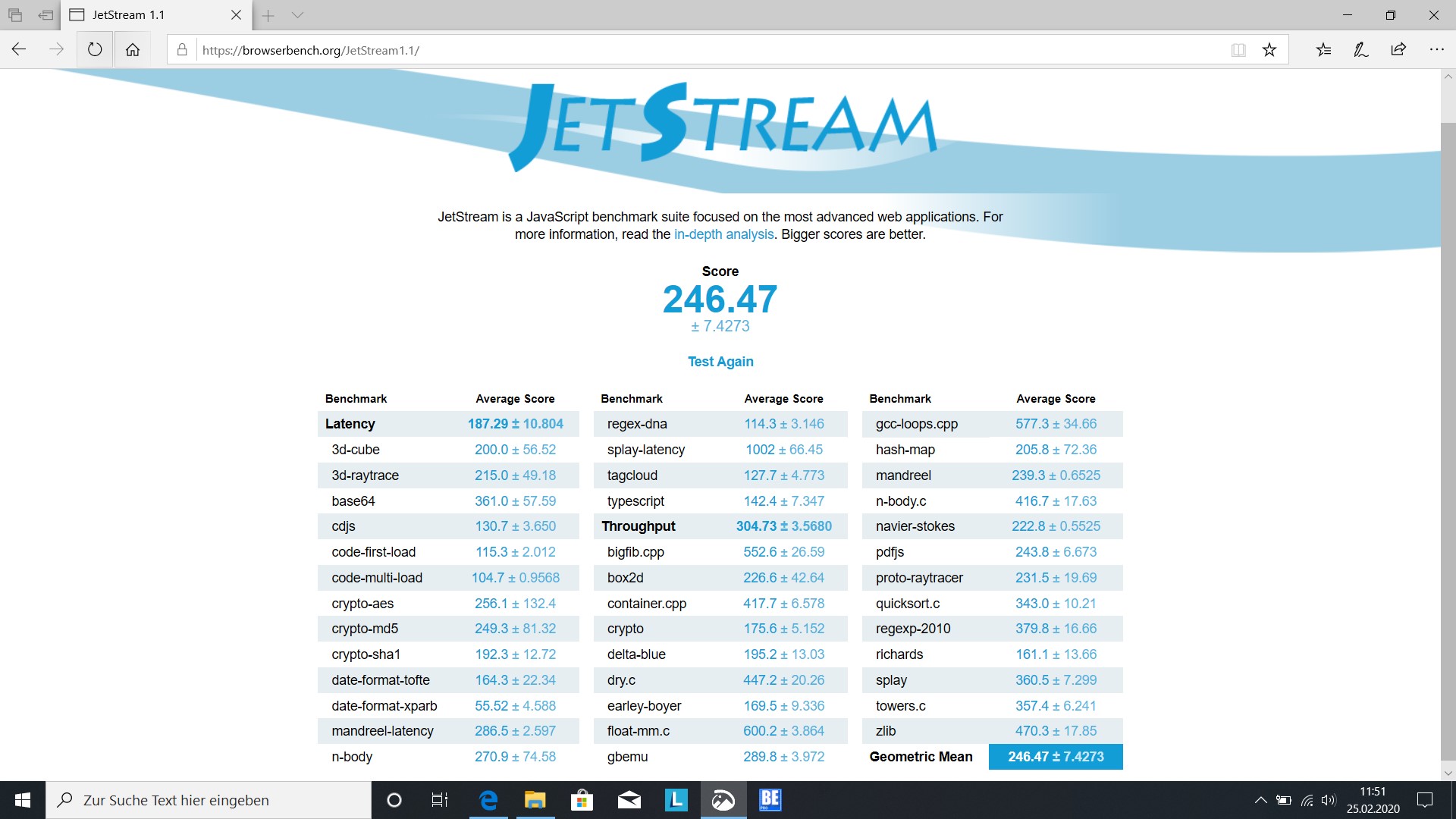Refresh the JetStream page

pyautogui.click(x=95, y=50)
